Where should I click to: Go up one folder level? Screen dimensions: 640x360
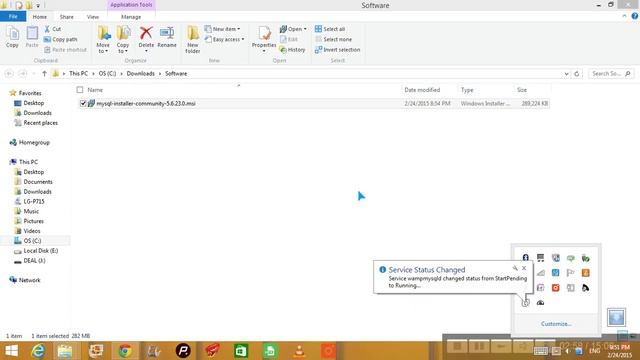tap(44, 73)
